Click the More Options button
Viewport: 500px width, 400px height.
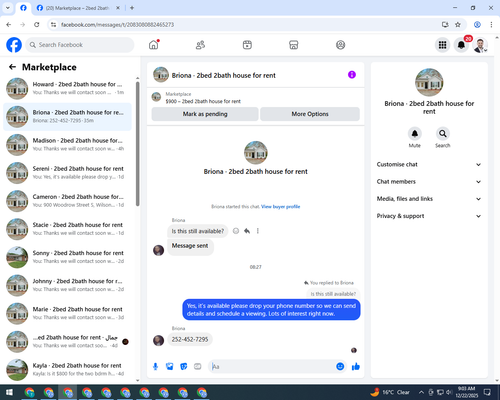coord(310,114)
